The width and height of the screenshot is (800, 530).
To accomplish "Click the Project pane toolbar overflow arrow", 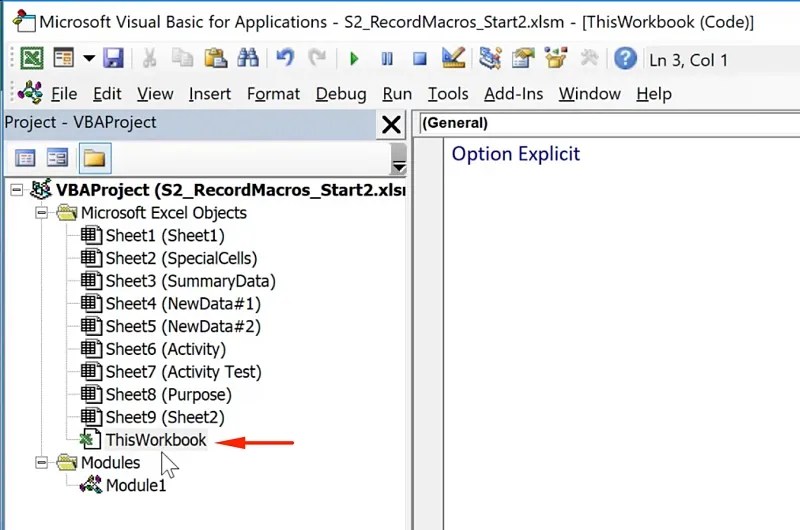I will point(399,159).
